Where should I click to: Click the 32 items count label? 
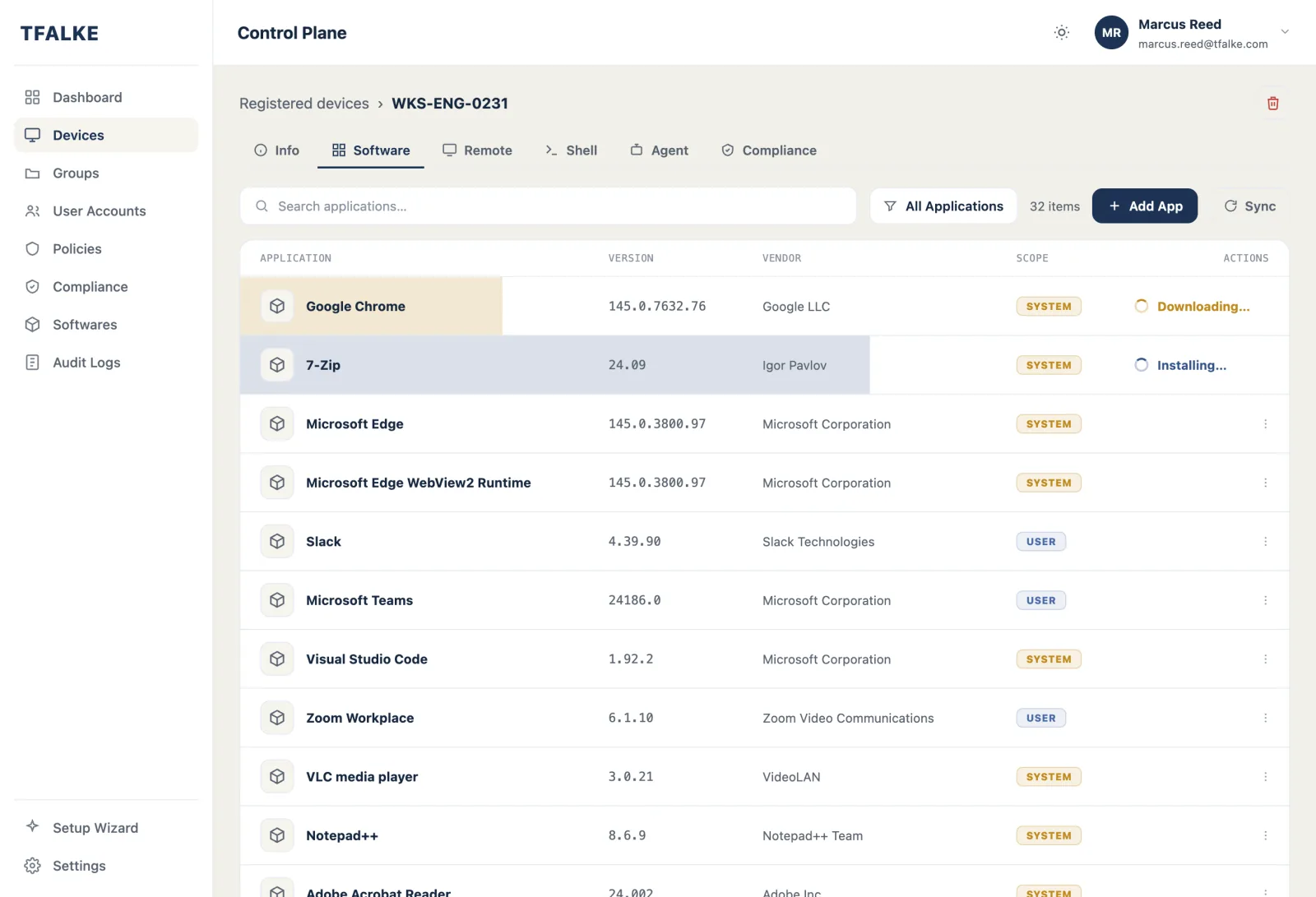pyautogui.click(x=1054, y=206)
